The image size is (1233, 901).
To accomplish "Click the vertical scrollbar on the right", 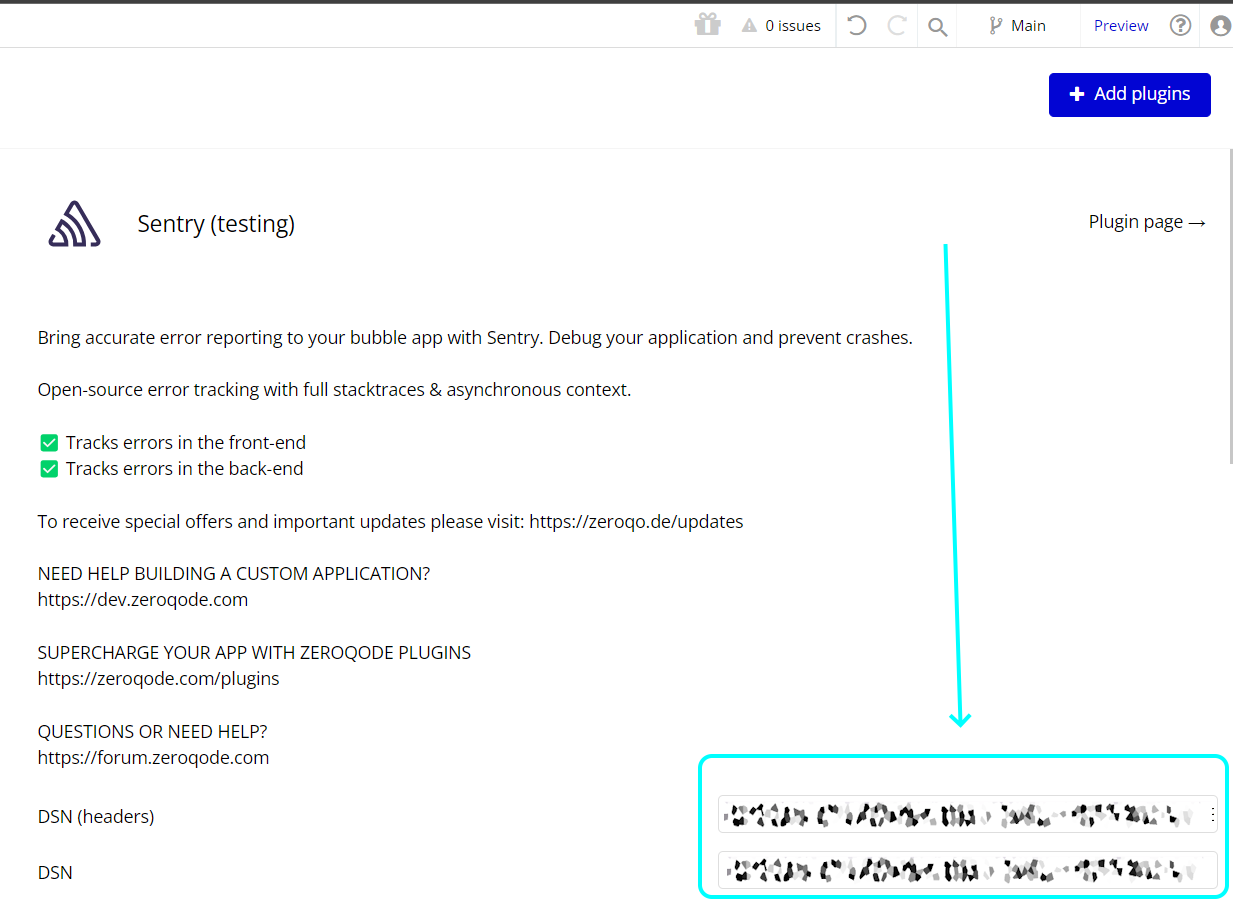I will (1229, 308).
